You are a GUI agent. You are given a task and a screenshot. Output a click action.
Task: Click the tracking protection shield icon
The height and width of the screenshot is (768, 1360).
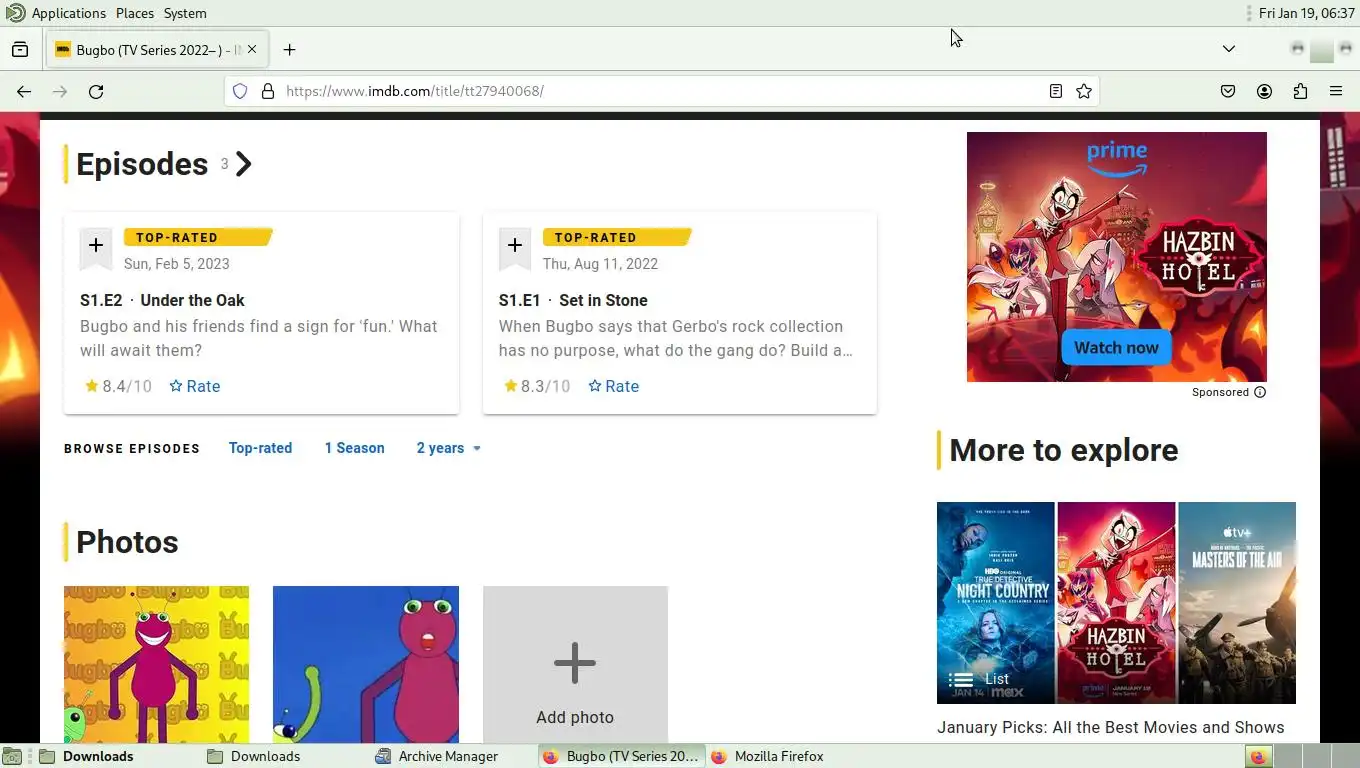click(240, 91)
